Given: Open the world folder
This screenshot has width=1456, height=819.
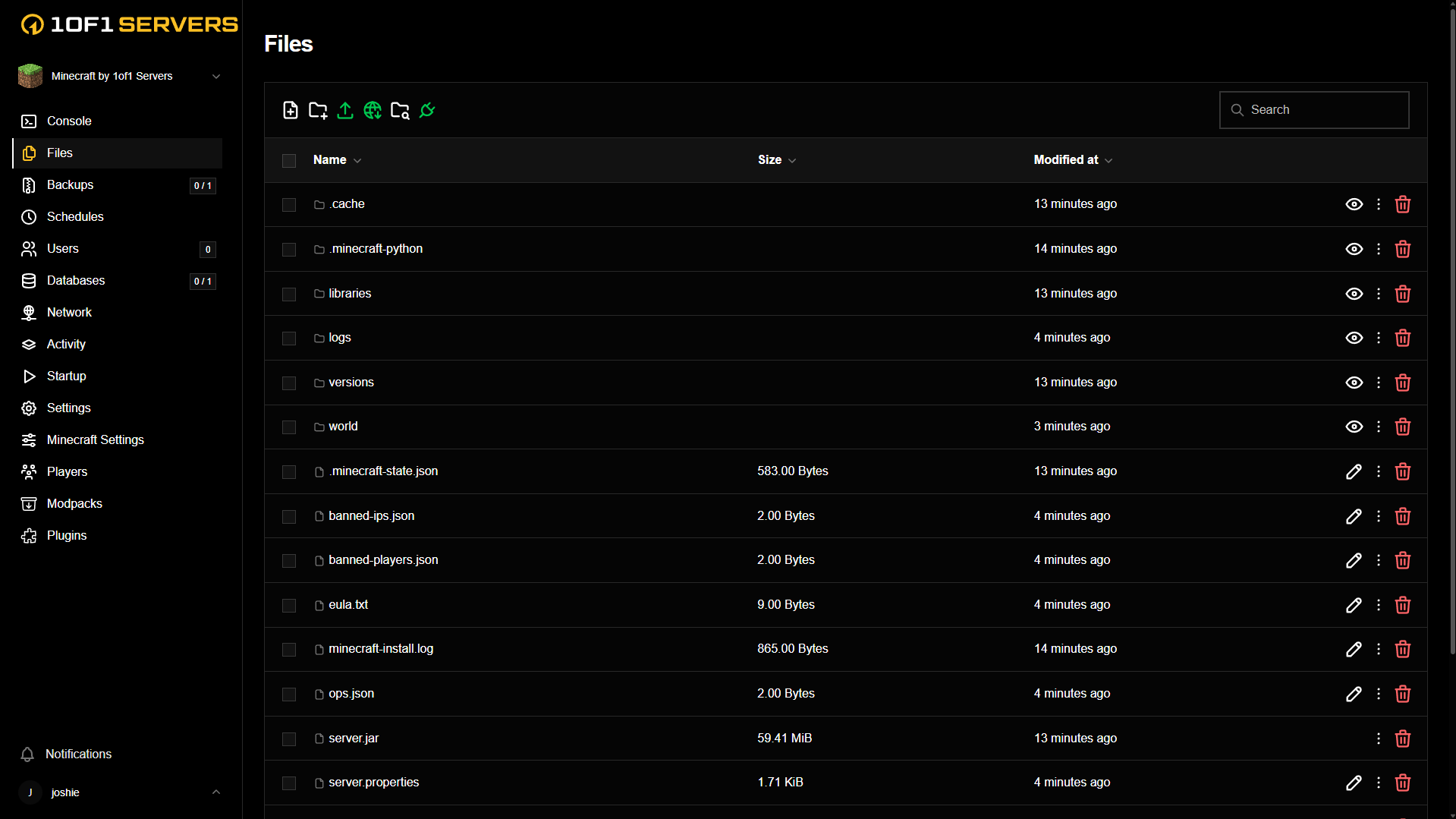Looking at the screenshot, I should point(343,427).
